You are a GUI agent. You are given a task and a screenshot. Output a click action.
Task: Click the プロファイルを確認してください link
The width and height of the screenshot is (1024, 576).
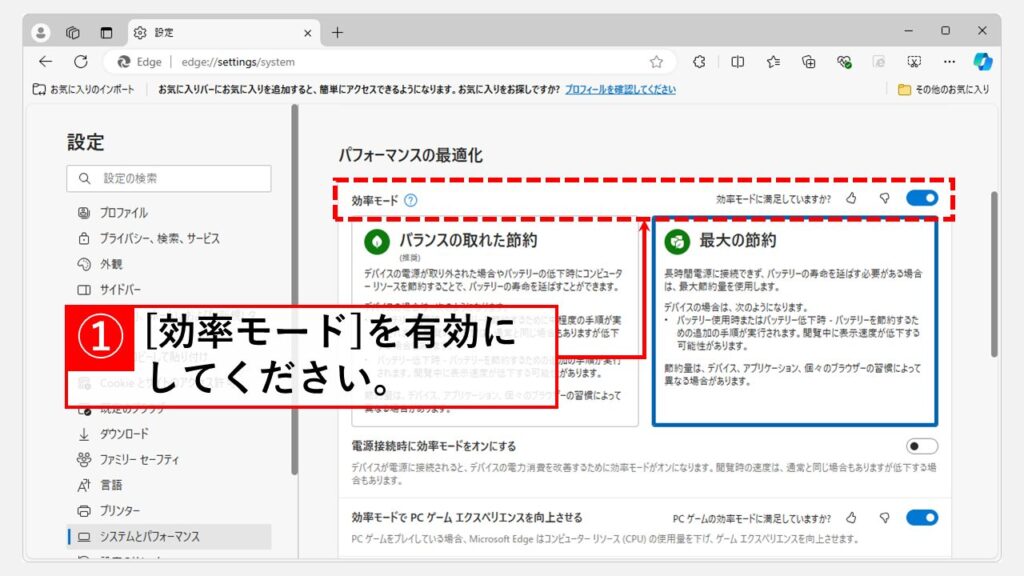[x=620, y=89]
